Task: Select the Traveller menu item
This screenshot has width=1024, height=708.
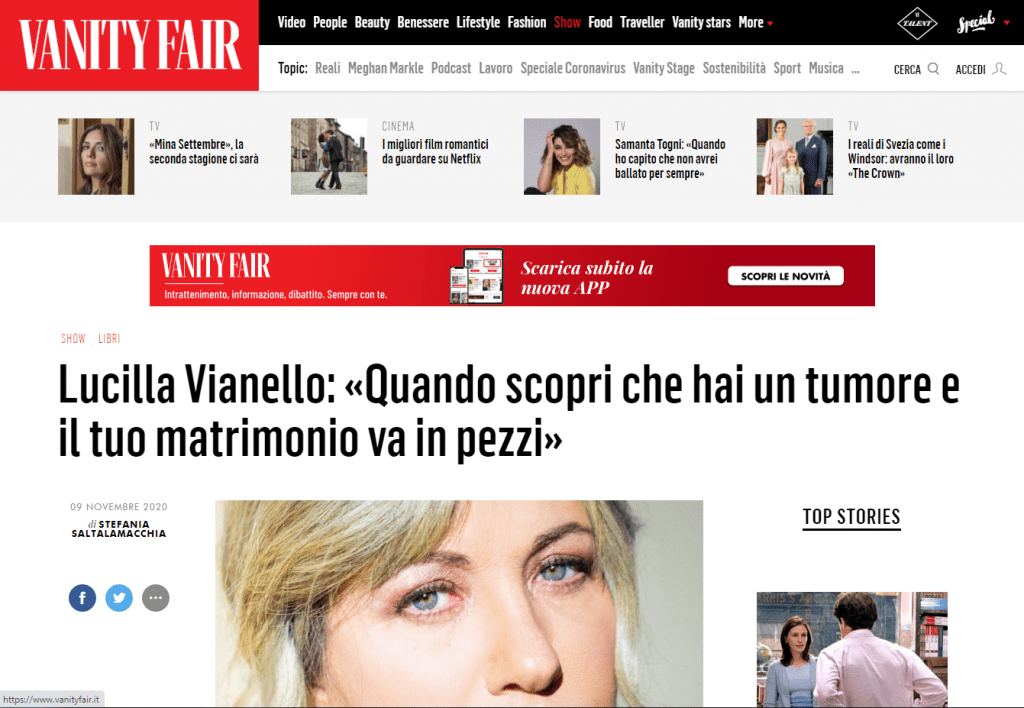Action: click(x=641, y=22)
